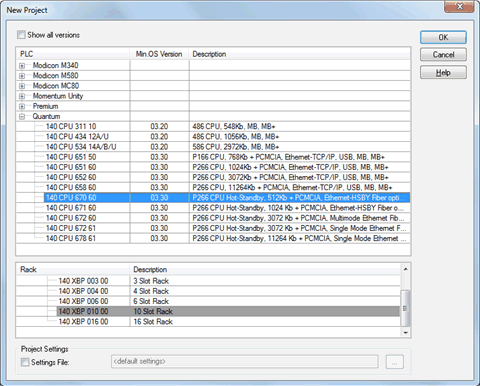Screen dimensions: 480x386
Task: Close the New Project dialog
Action: (459, 6)
